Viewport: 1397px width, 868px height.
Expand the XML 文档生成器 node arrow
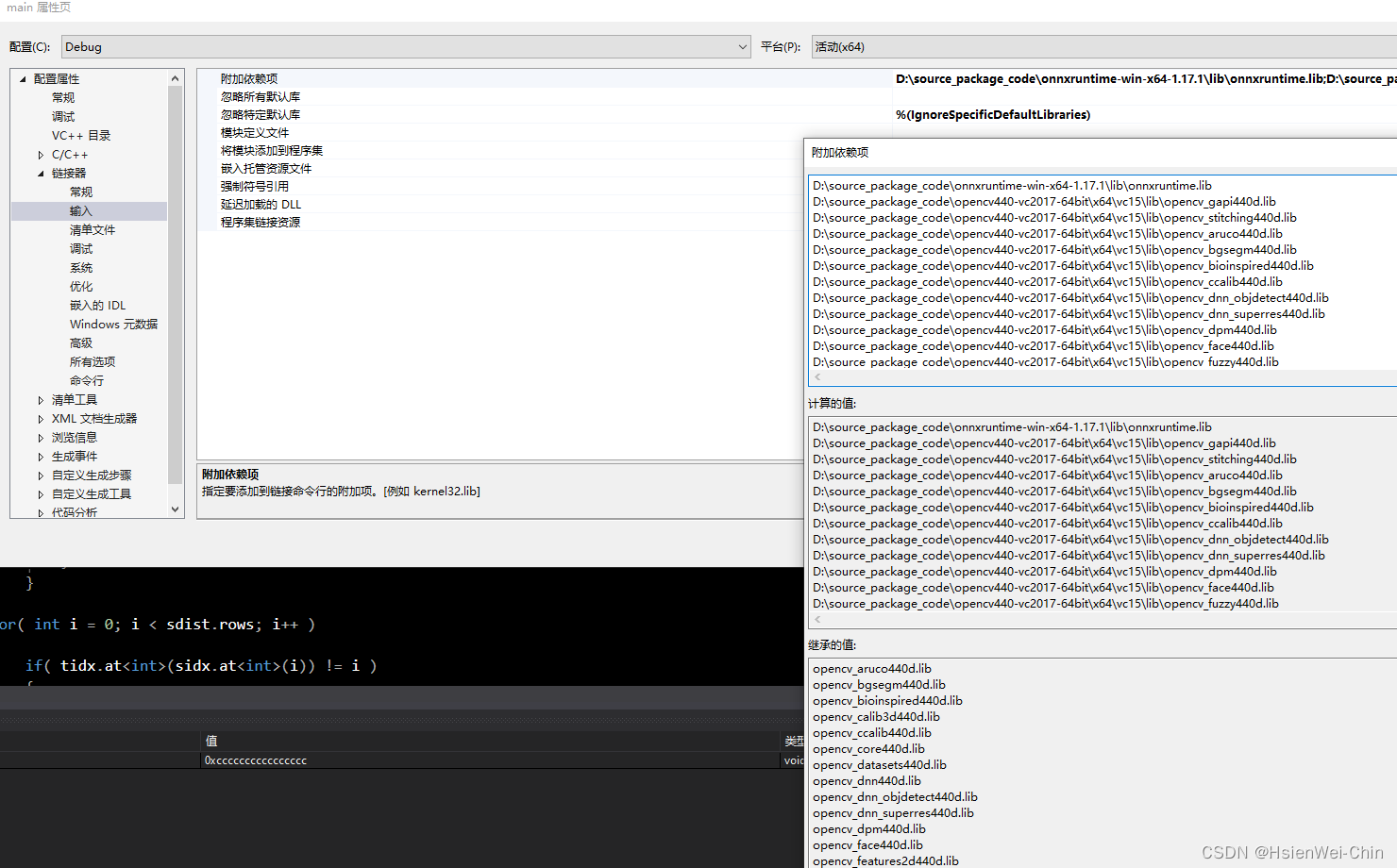tap(41, 419)
